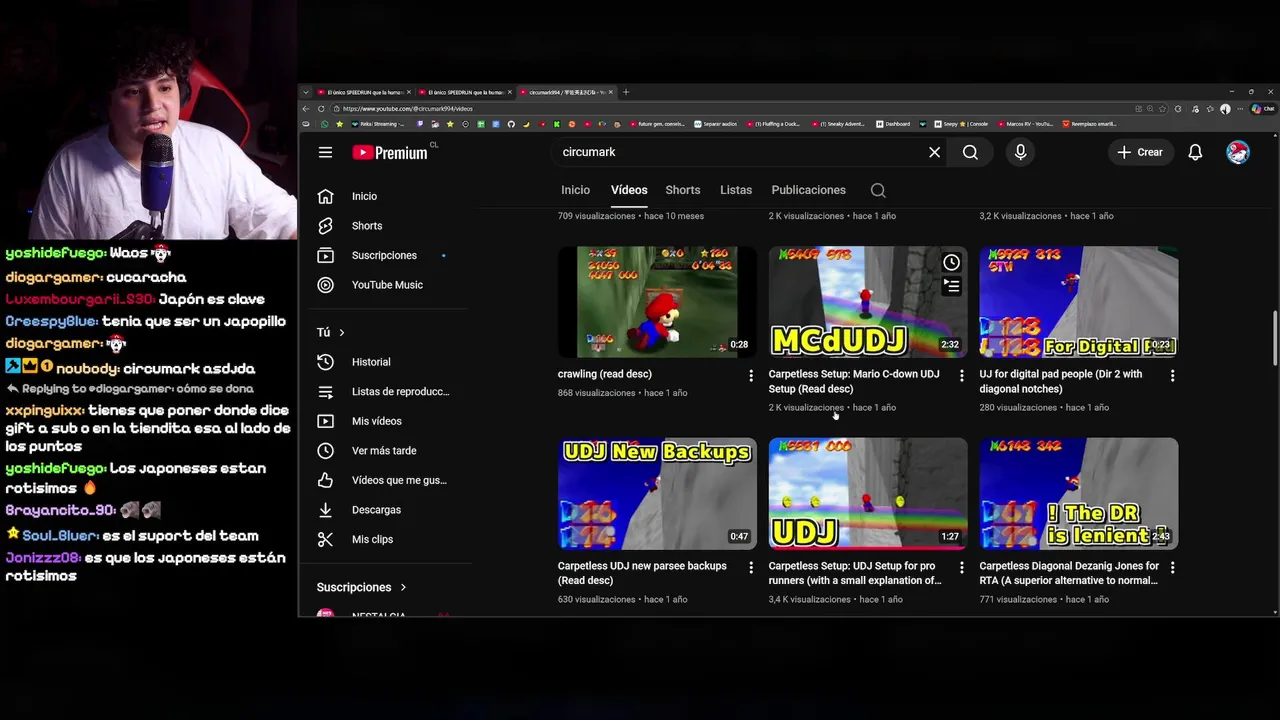
Task: Open the Dashboard bookmark
Action: coord(893,124)
